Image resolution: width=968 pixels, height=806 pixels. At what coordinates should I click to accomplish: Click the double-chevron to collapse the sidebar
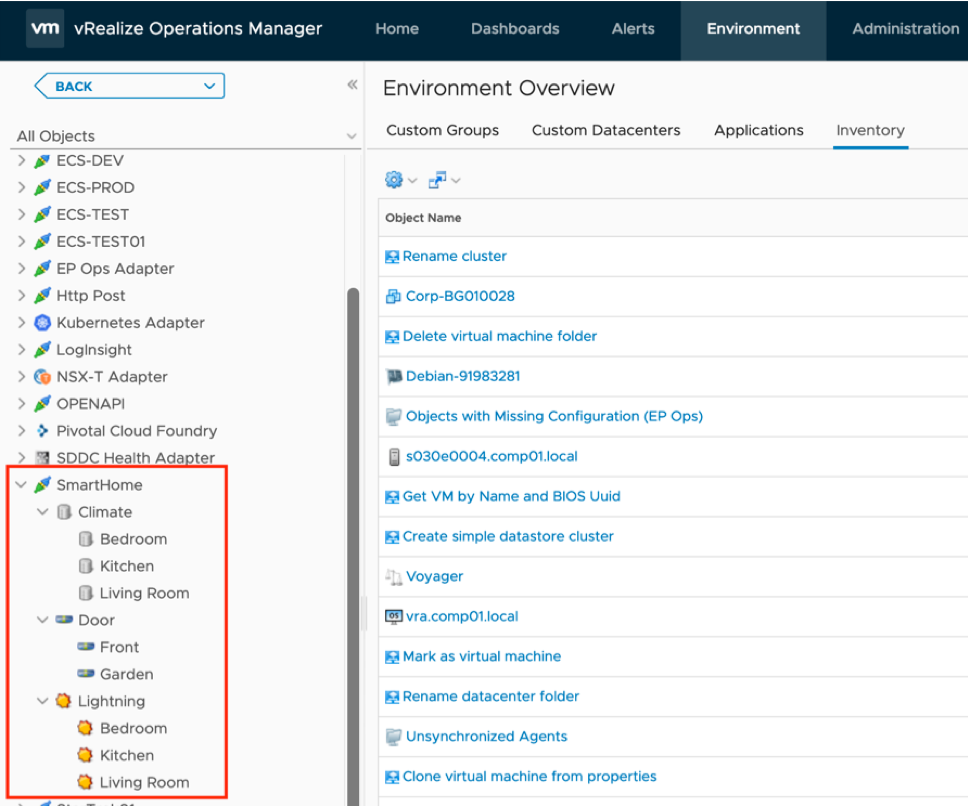click(352, 85)
